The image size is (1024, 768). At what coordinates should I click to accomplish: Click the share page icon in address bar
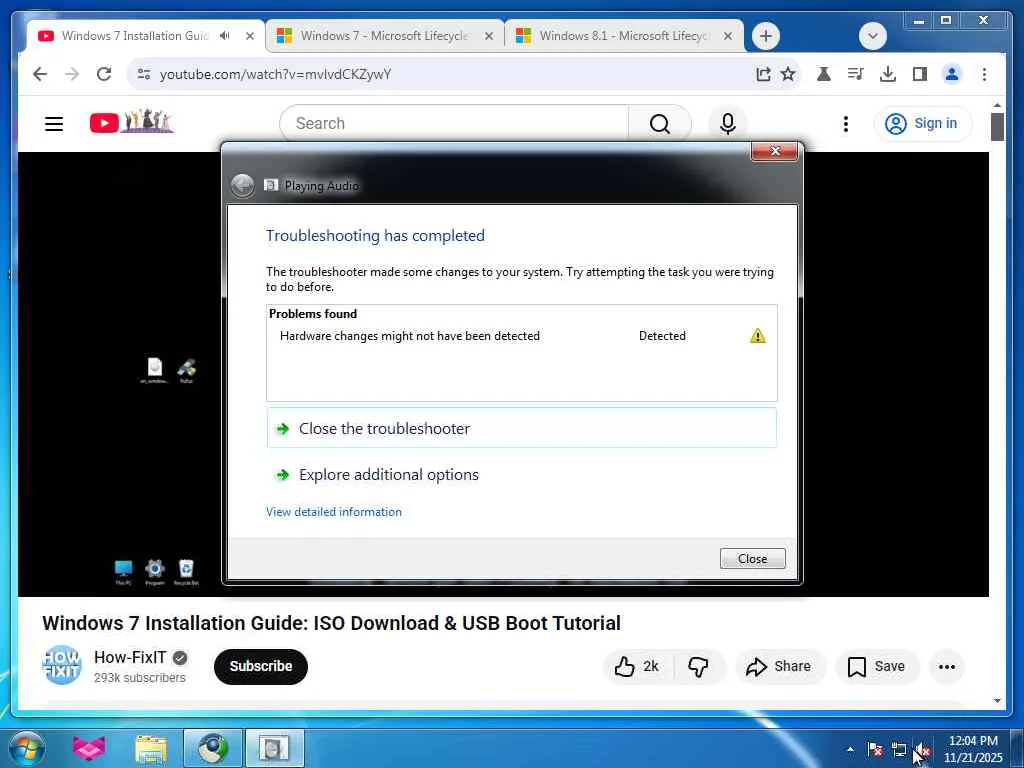(x=763, y=74)
